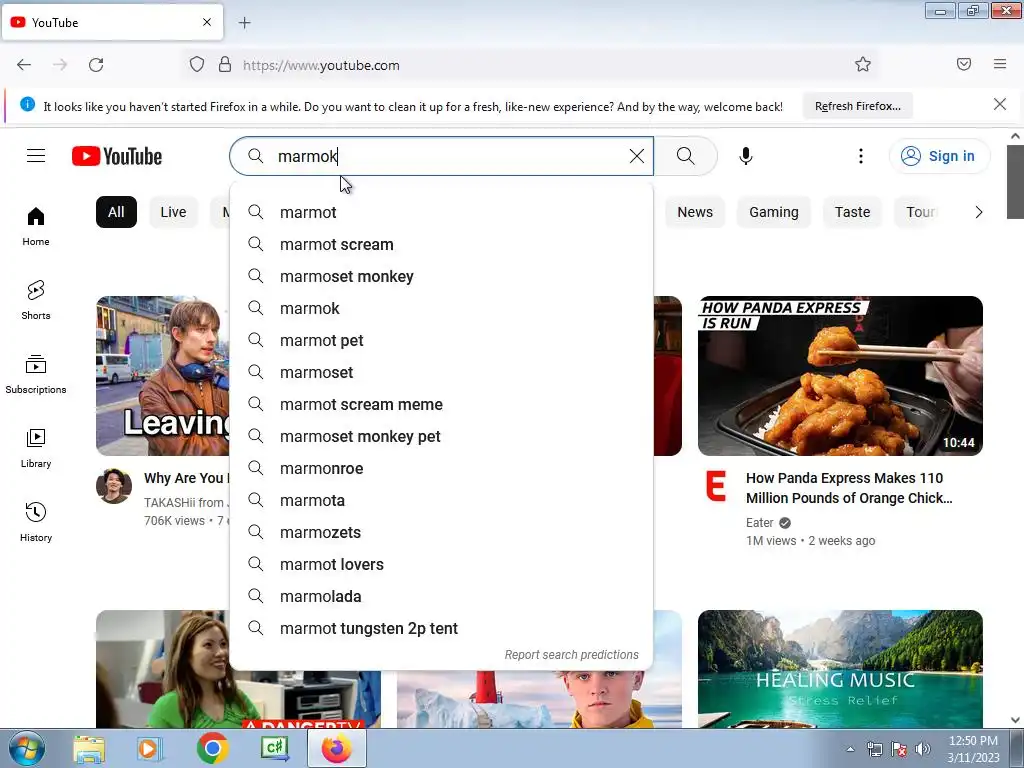Reload the page with the refresh icon
Image resolution: width=1024 pixels, height=768 pixels.
96,65
